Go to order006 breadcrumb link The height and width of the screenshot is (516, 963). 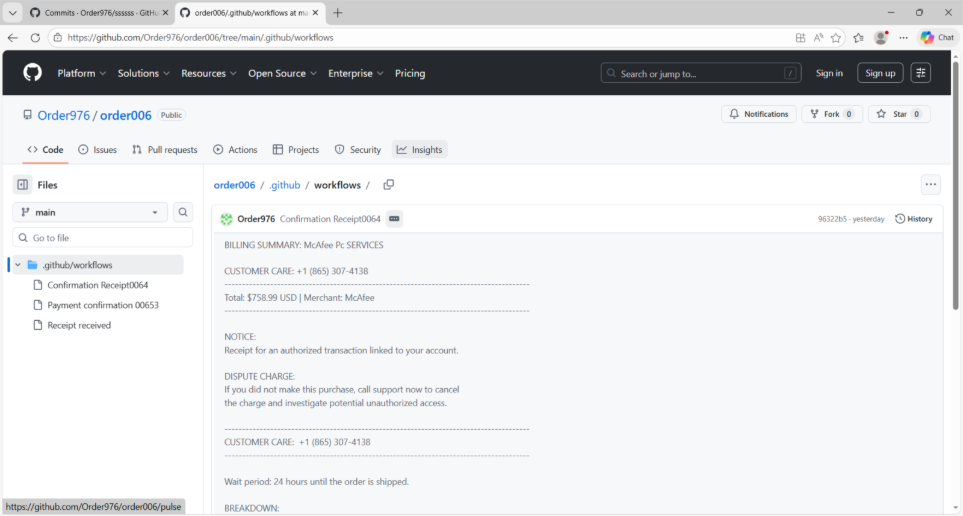pos(234,185)
